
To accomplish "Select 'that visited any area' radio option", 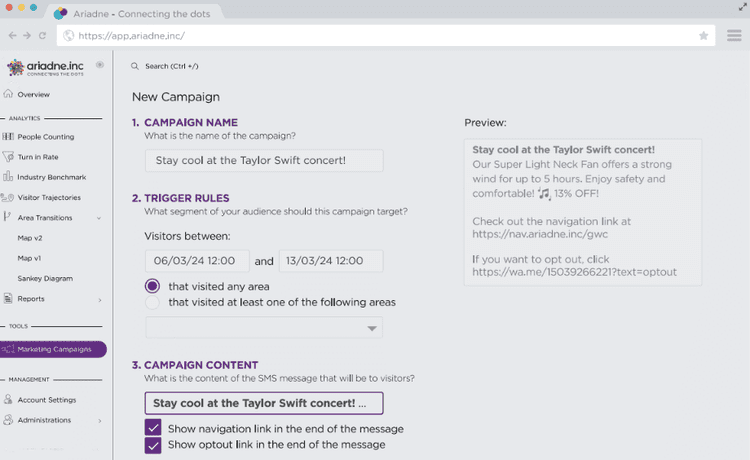I will [x=153, y=286].
